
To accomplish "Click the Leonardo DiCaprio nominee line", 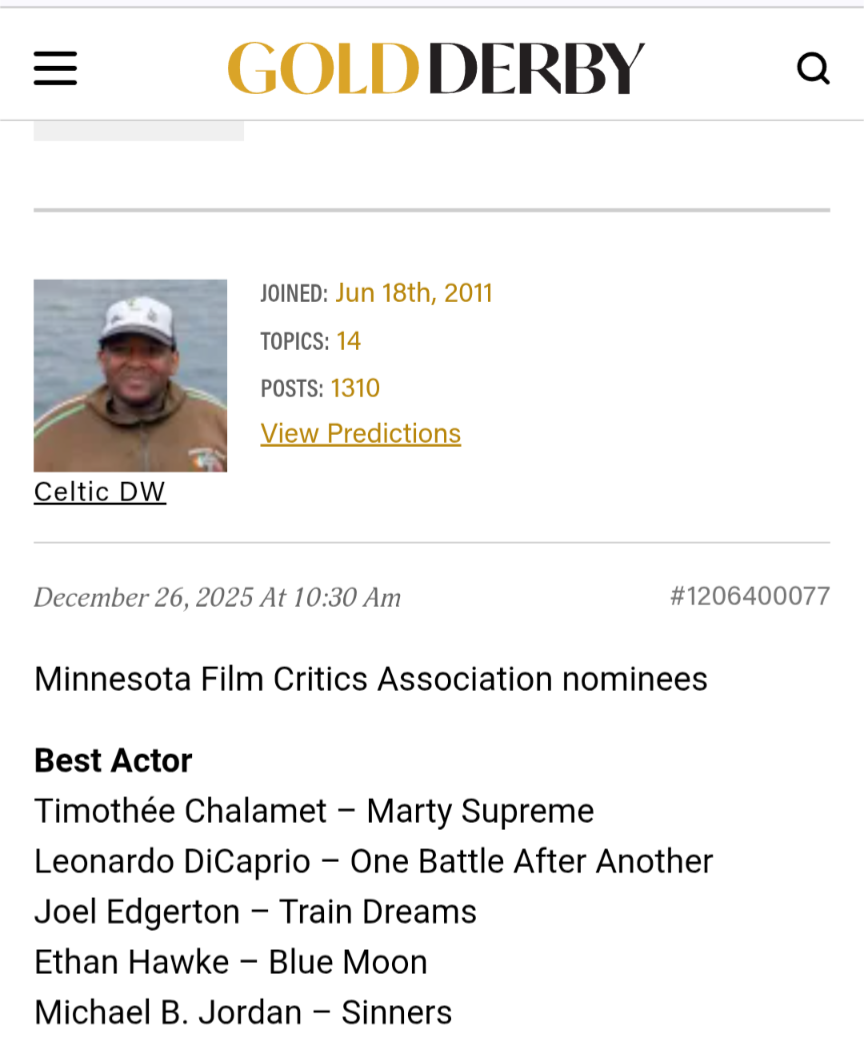I will point(373,861).
